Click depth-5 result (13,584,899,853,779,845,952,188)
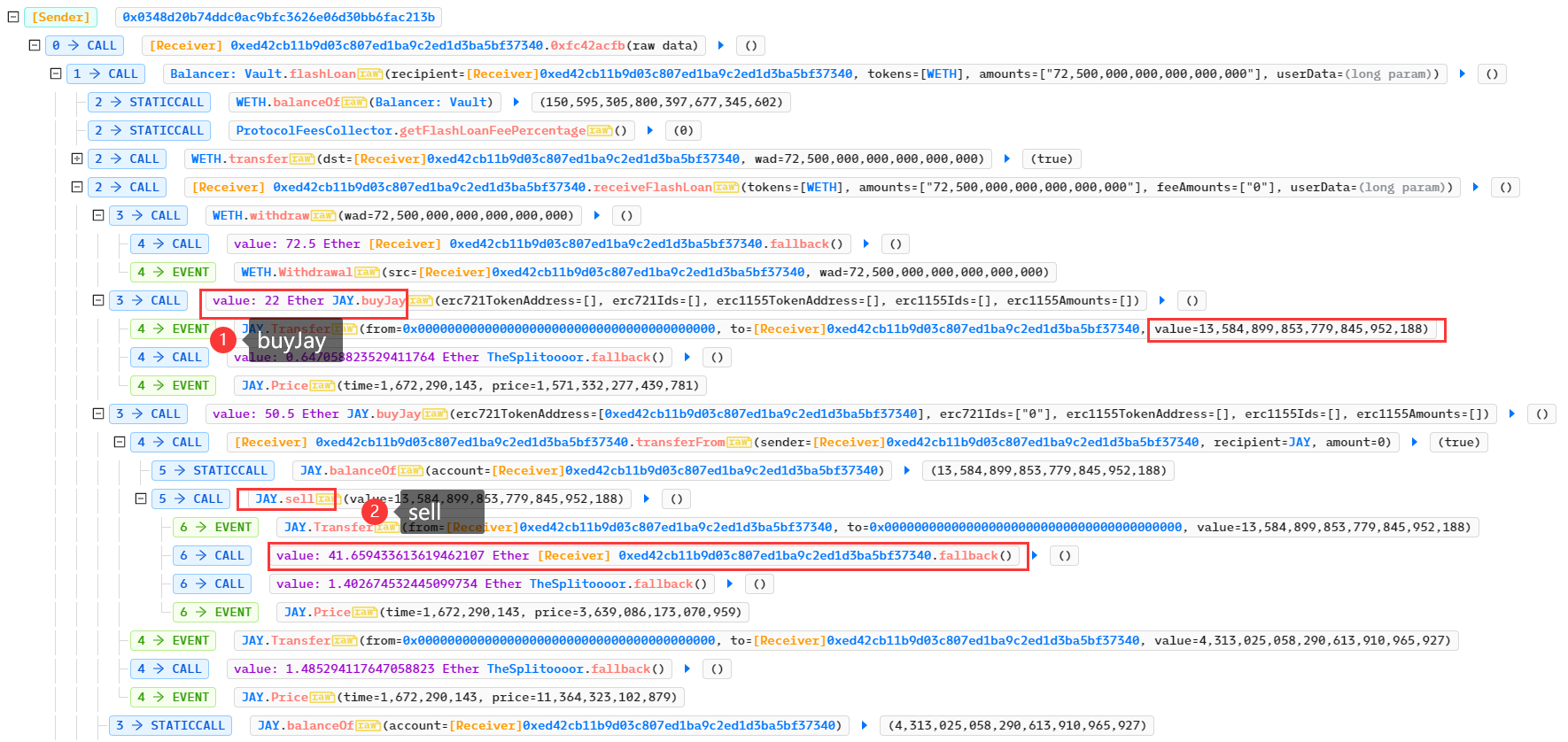This screenshot has height=742, width=1568. (1049, 470)
